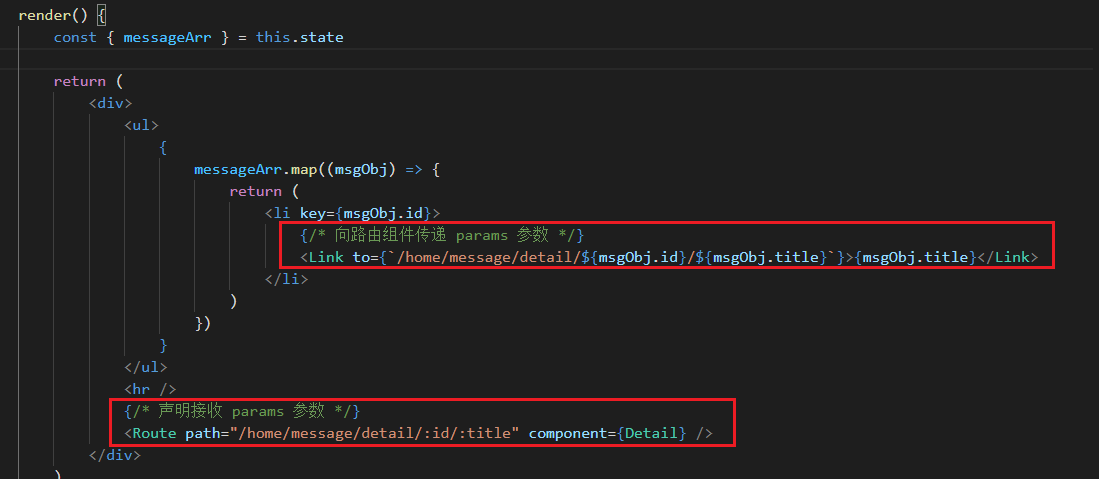
Task: Place the cursor in 'this.state'
Action: pyautogui.click(x=299, y=37)
